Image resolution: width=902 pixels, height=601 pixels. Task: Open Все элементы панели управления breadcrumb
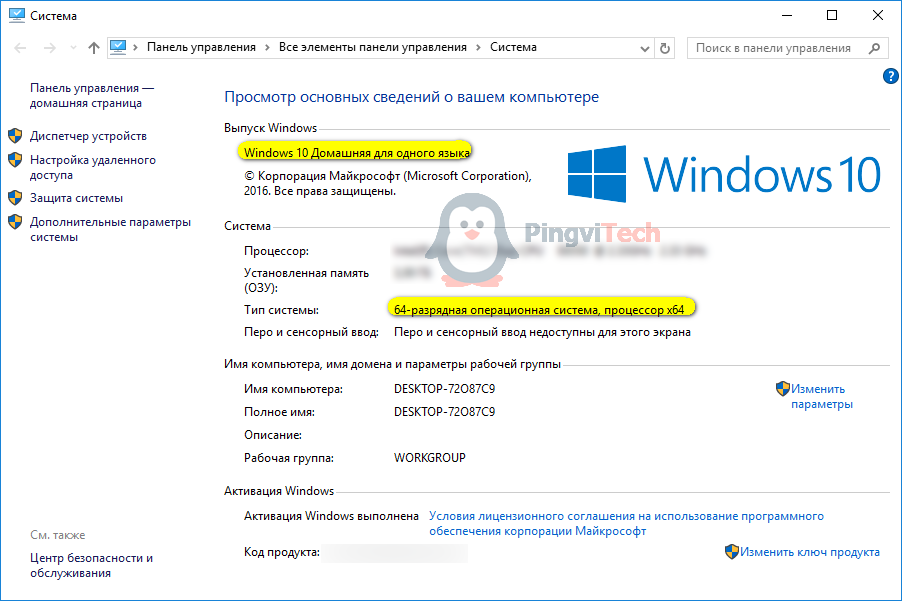tap(373, 47)
